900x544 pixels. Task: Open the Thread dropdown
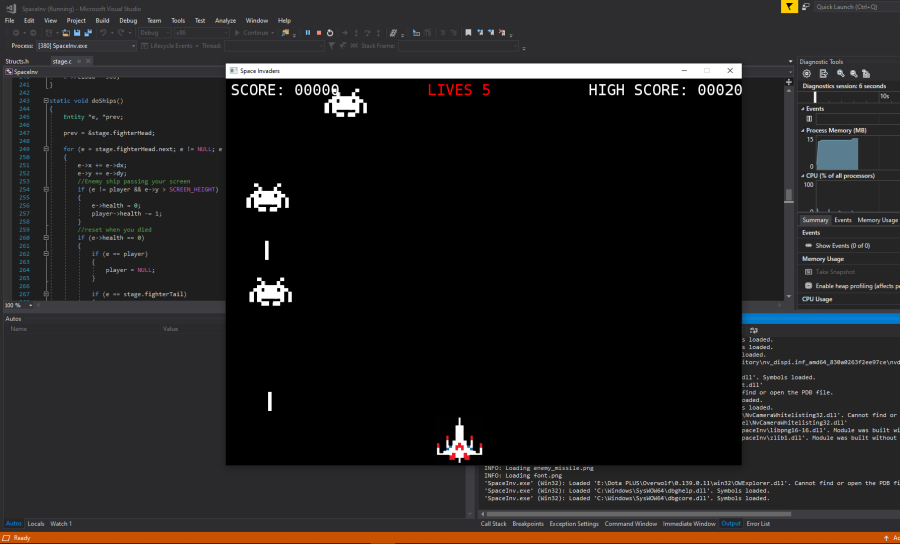click(x=274, y=45)
